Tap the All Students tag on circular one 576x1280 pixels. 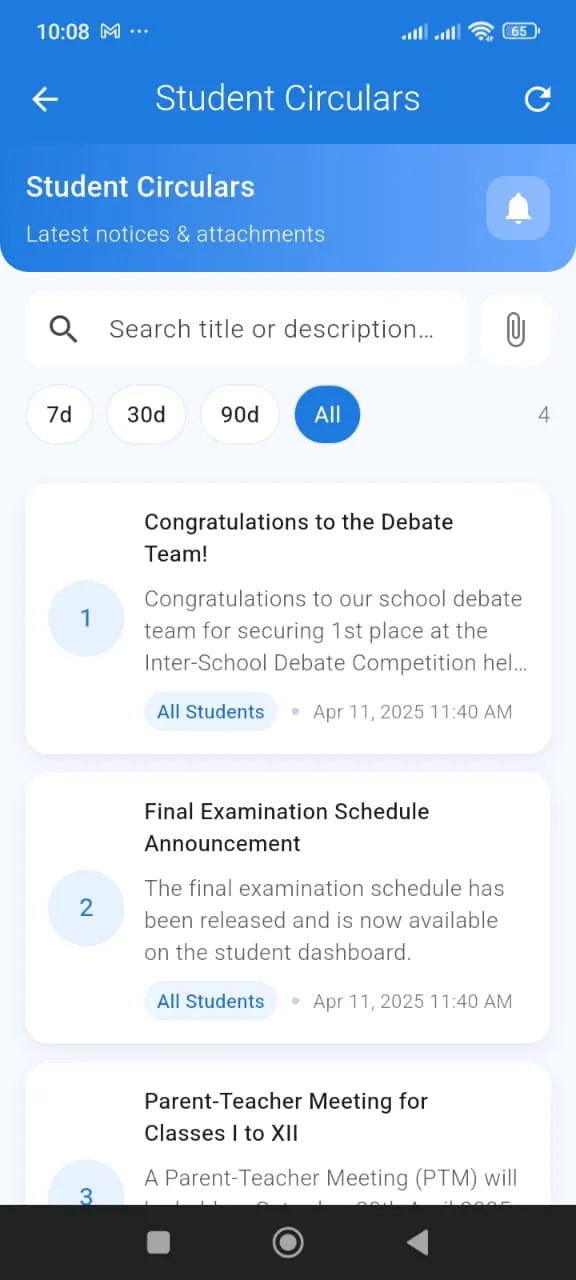[210, 711]
